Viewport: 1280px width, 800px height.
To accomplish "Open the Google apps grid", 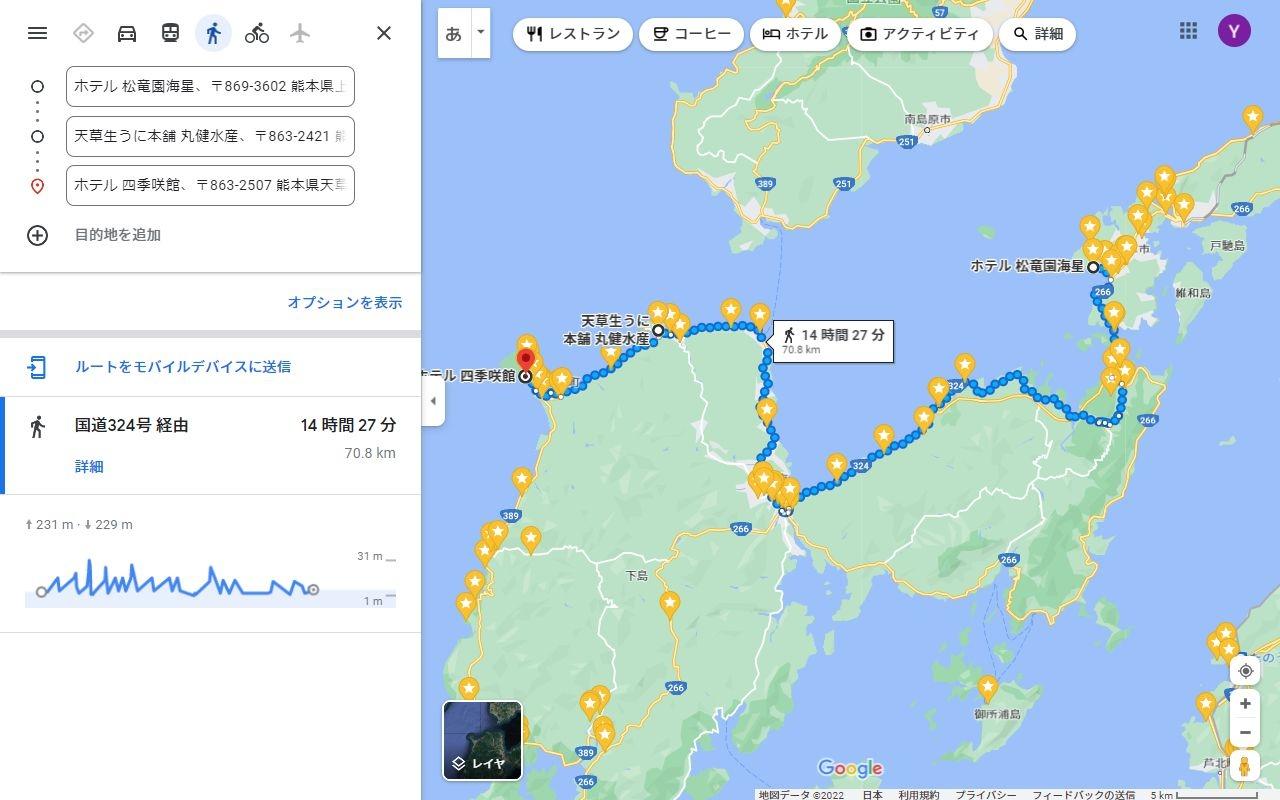I will click(1188, 31).
